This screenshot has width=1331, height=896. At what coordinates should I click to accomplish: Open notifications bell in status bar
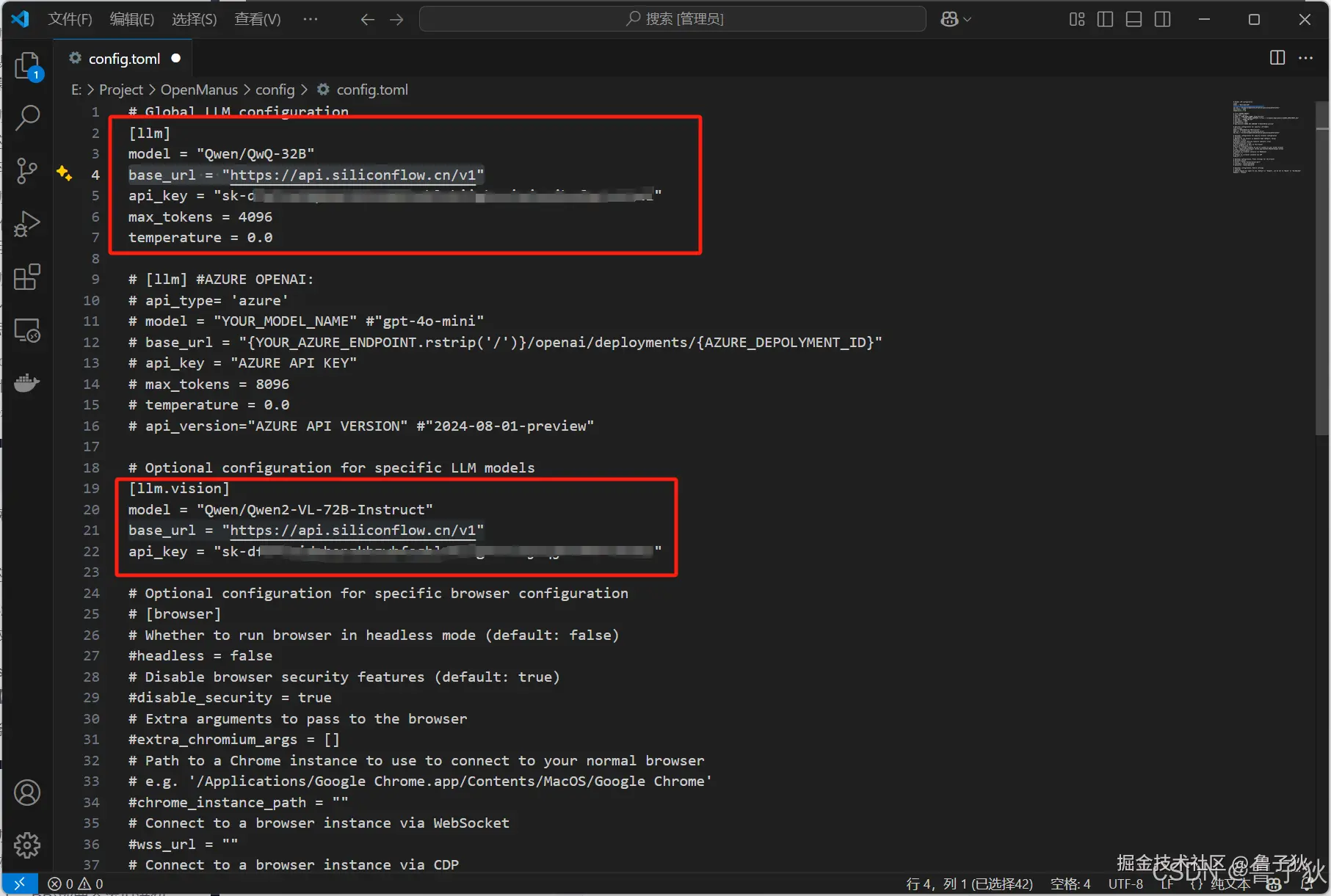coord(1308,884)
